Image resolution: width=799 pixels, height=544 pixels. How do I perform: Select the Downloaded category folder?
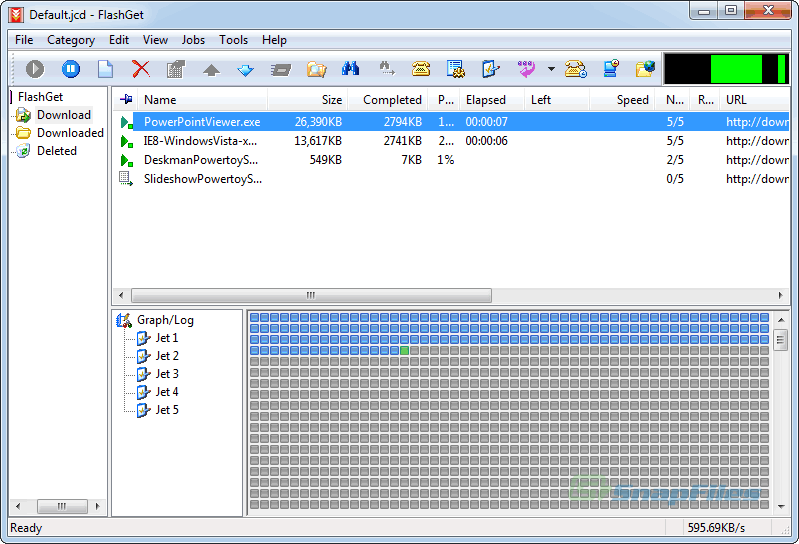pos(70,133)
